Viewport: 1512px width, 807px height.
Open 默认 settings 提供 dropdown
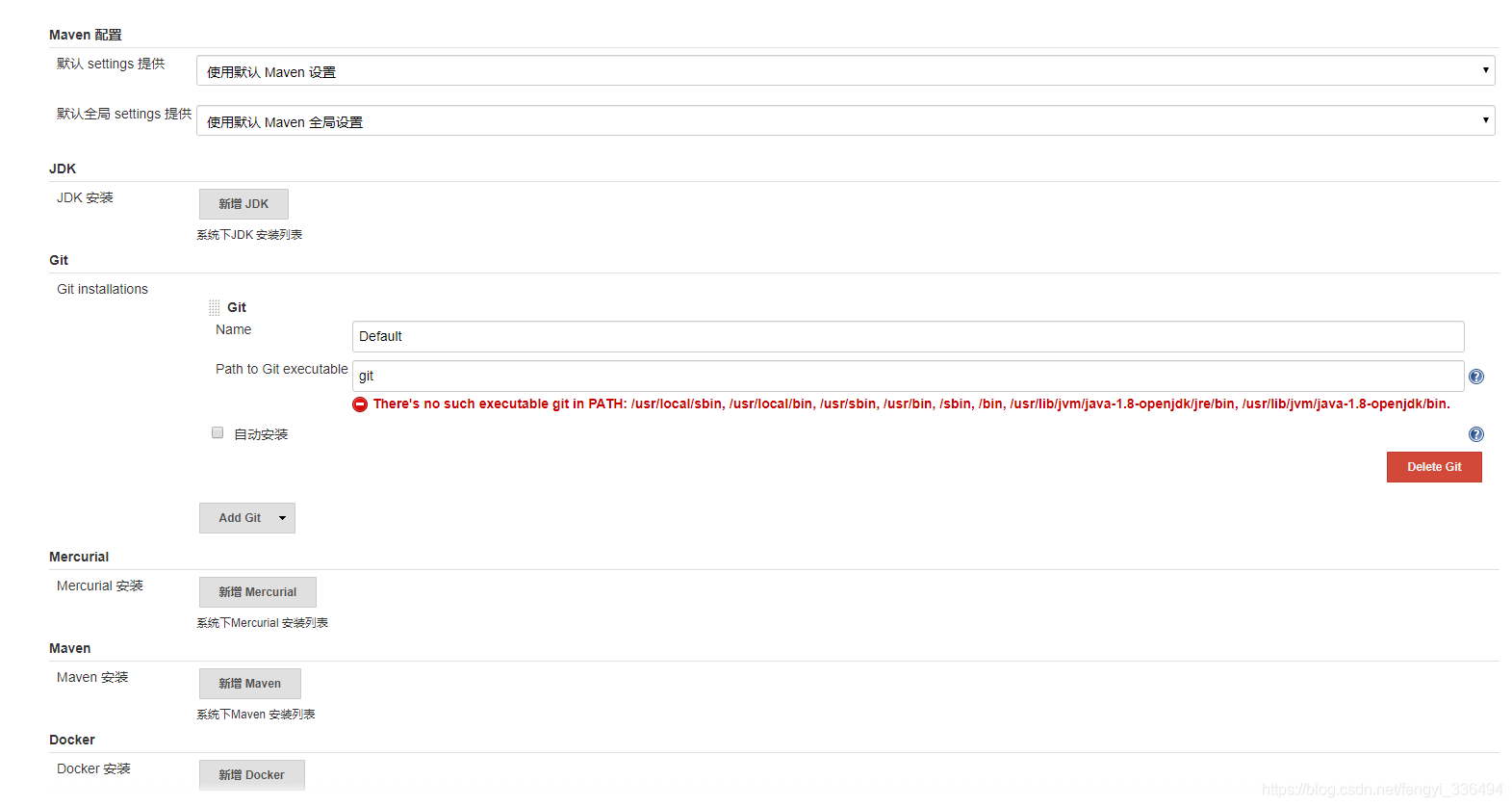pos(845,70)
